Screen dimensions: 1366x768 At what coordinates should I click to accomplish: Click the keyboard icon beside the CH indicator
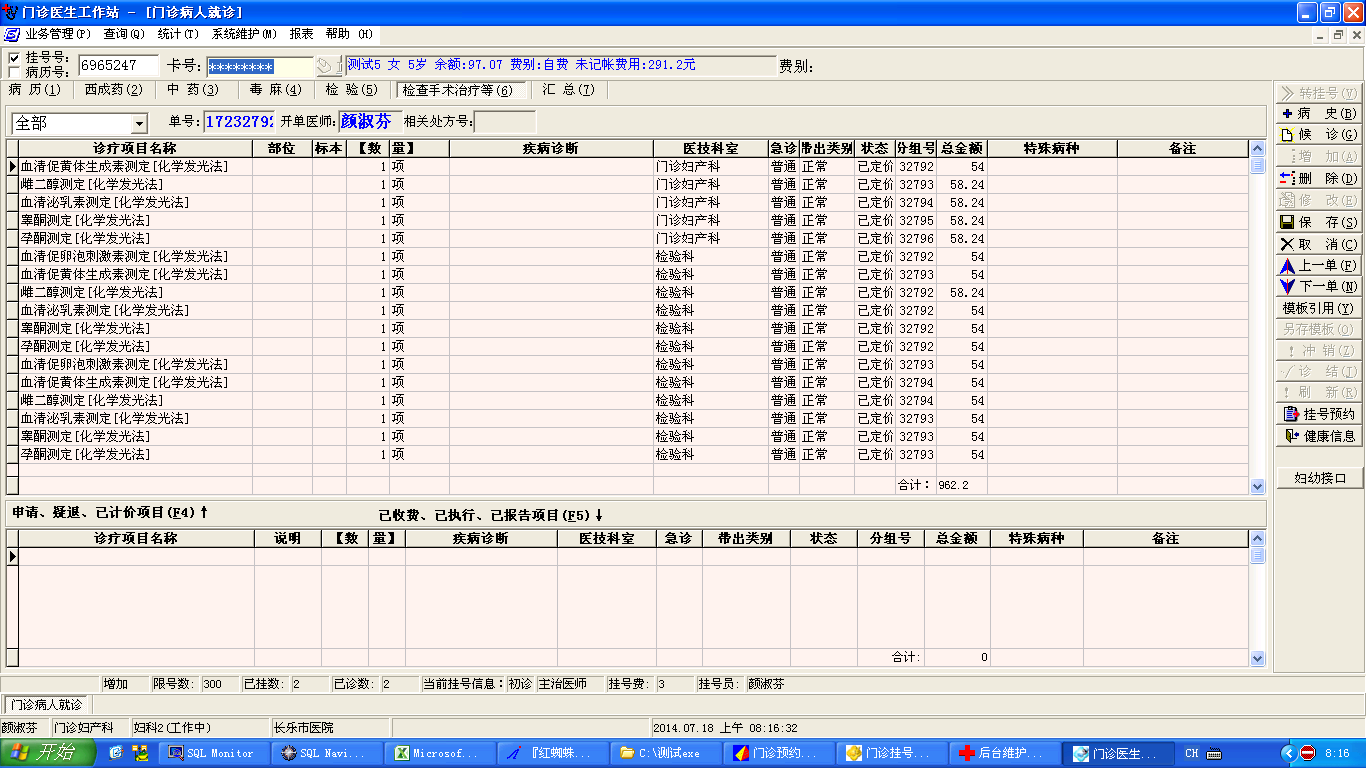[x=1213, y=753]
